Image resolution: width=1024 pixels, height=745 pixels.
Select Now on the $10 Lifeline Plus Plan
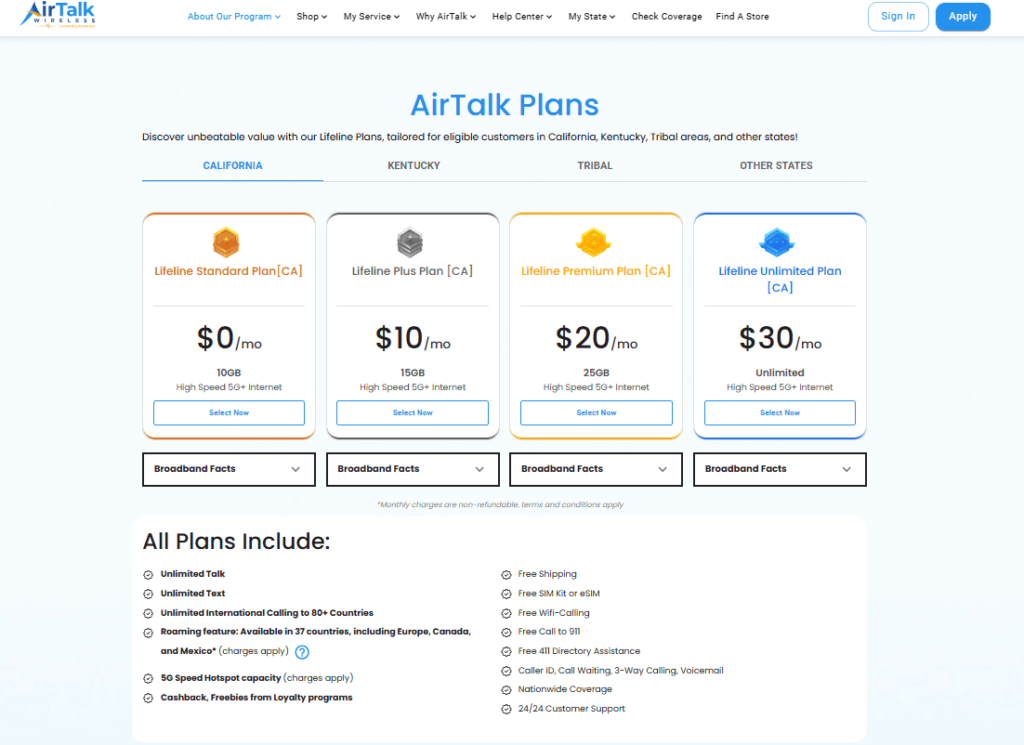412,412
